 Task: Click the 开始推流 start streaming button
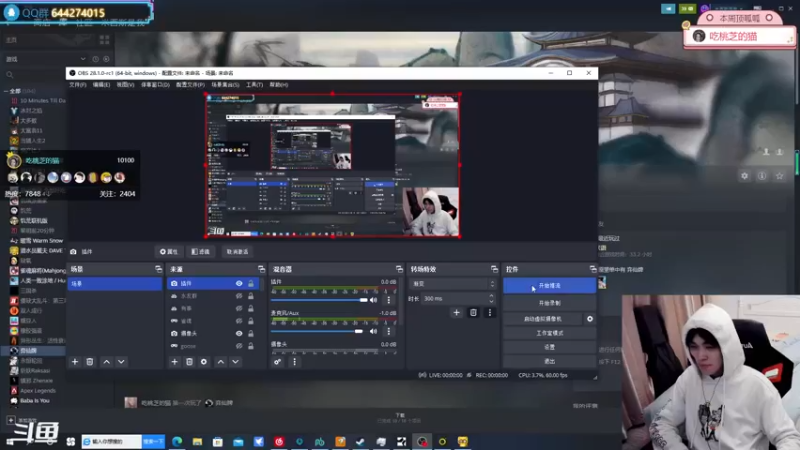point(549,286)
